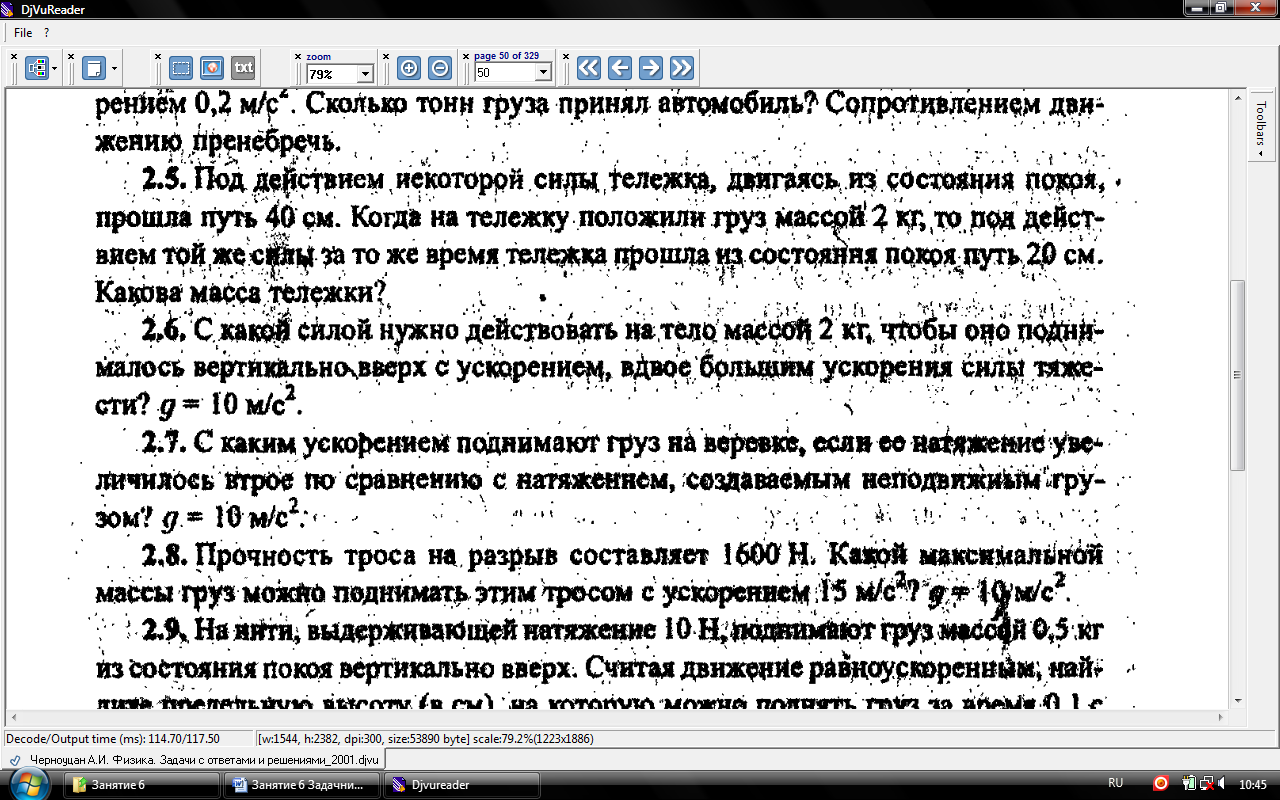1280x800 pixels.
Task: Jump to the last page
Action: pyautogui.click(x=681, y=68)
